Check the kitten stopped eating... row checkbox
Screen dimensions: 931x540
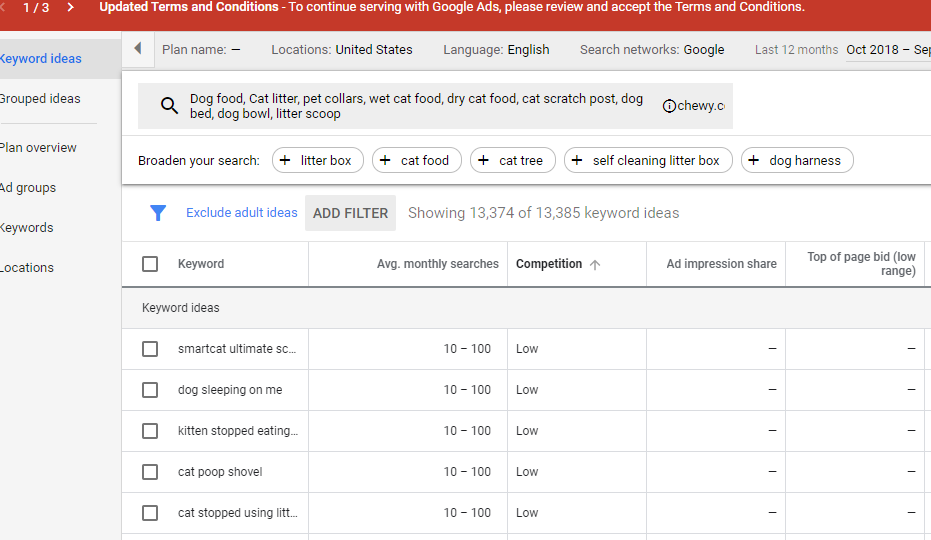(150, 431)
